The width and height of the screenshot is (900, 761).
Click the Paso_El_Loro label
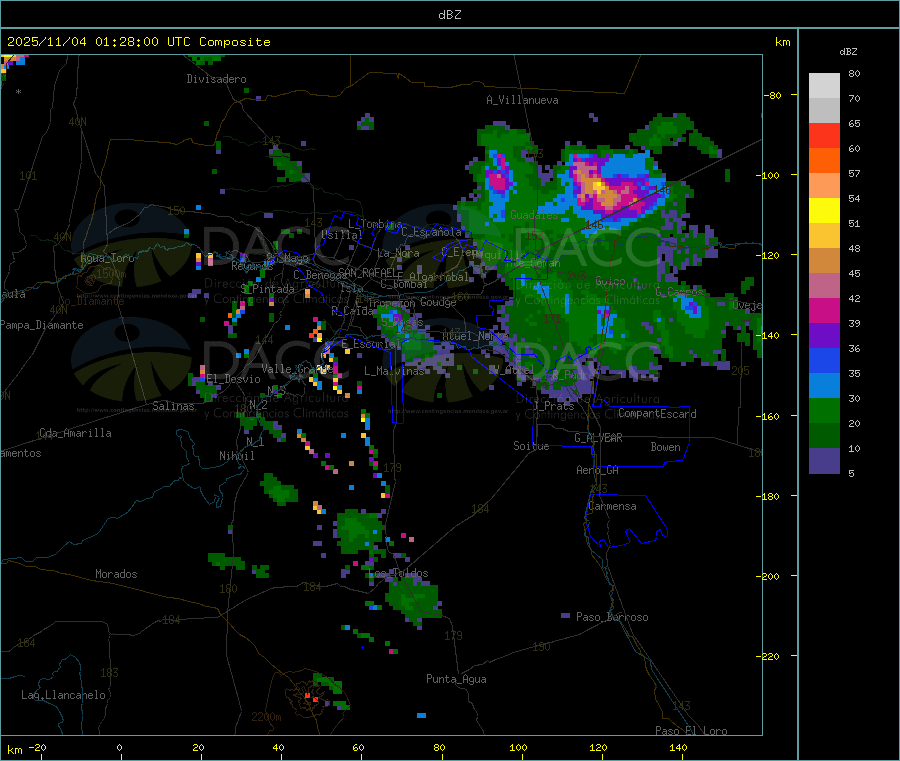coord(691,731)
